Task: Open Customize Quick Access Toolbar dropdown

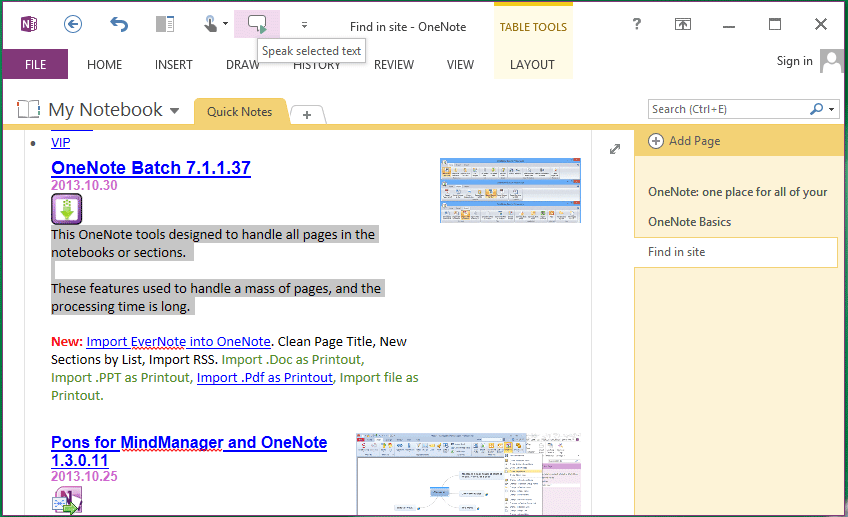Action: coord(304,25)
